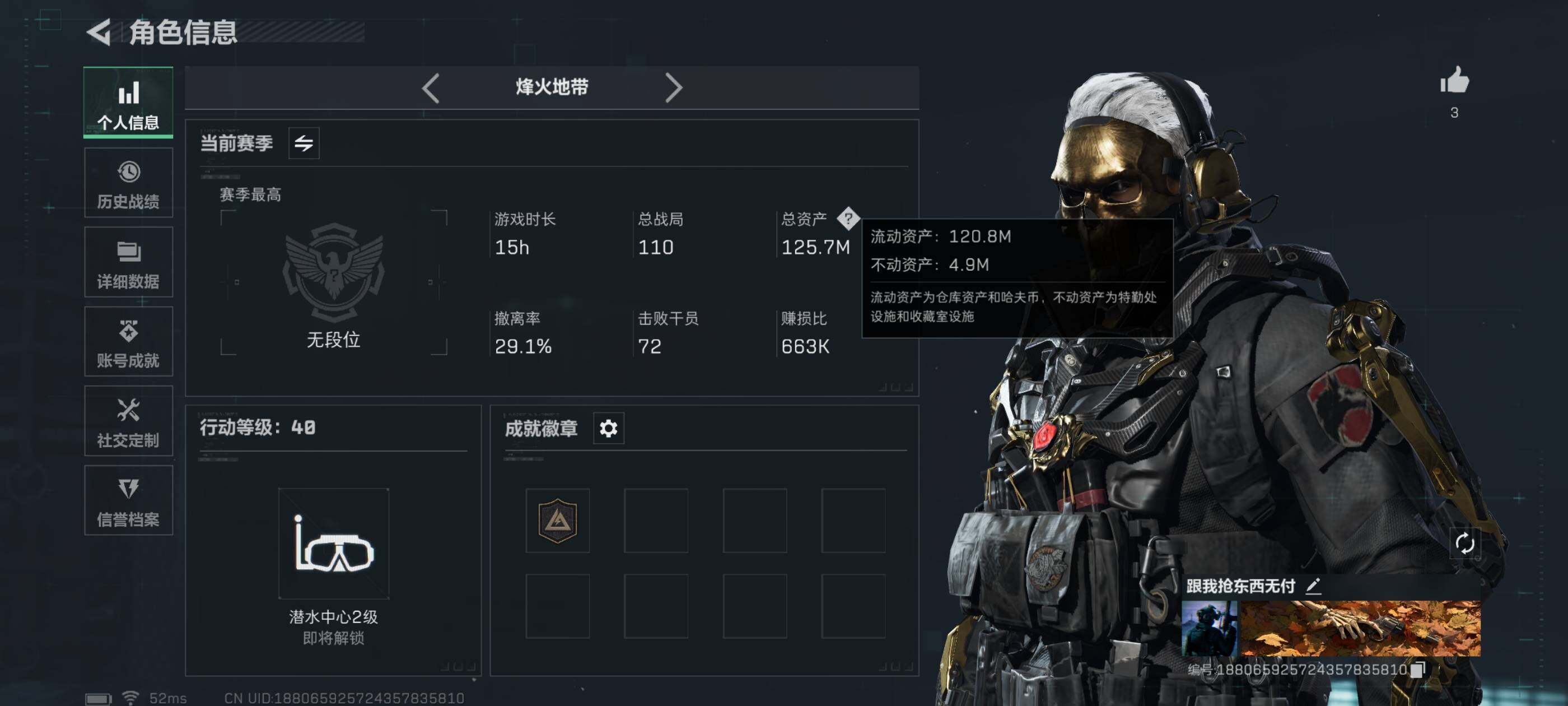
Task: Open 成就徽章 gear settings
Action: pyautogui.click(x=608, y=428)
